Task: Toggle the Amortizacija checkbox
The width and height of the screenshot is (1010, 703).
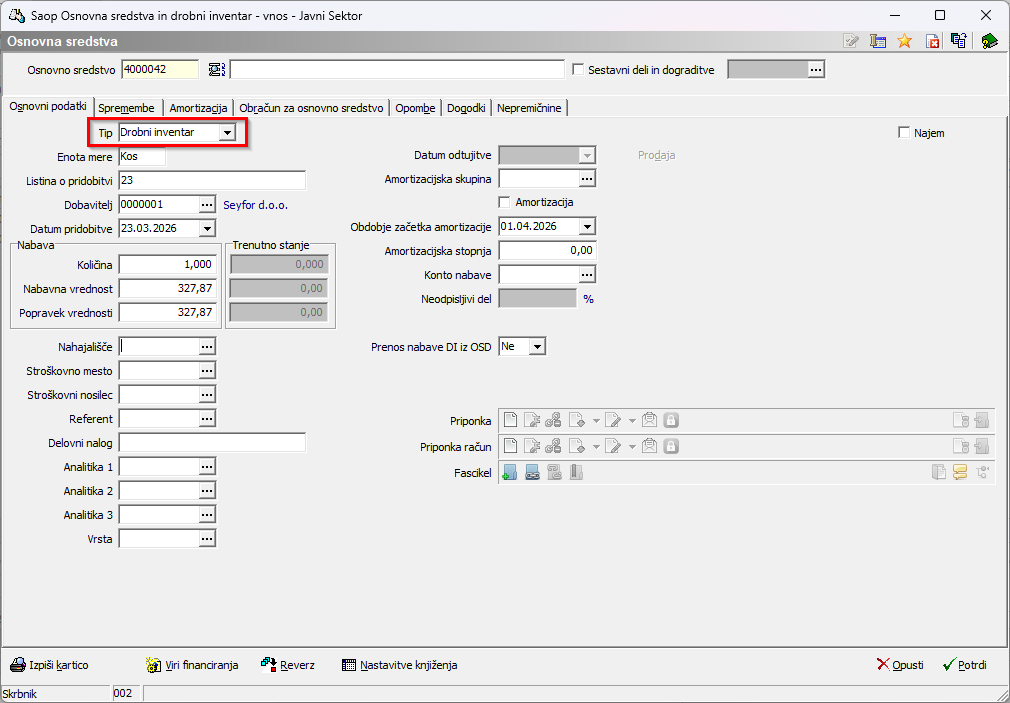Action: (x=504, y=202)
